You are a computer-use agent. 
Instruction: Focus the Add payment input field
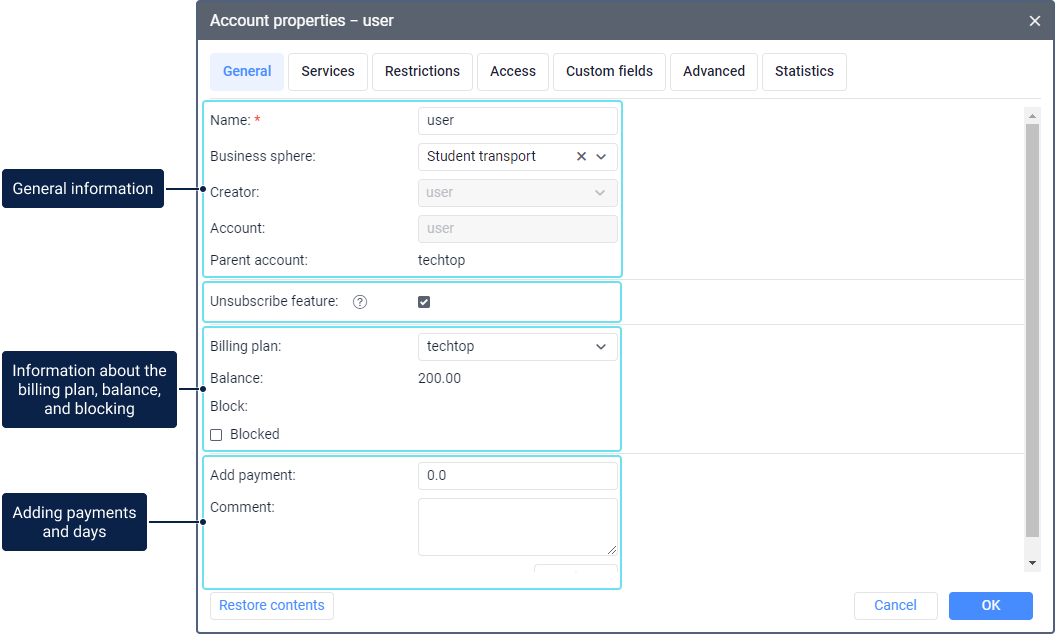point(517,476)
